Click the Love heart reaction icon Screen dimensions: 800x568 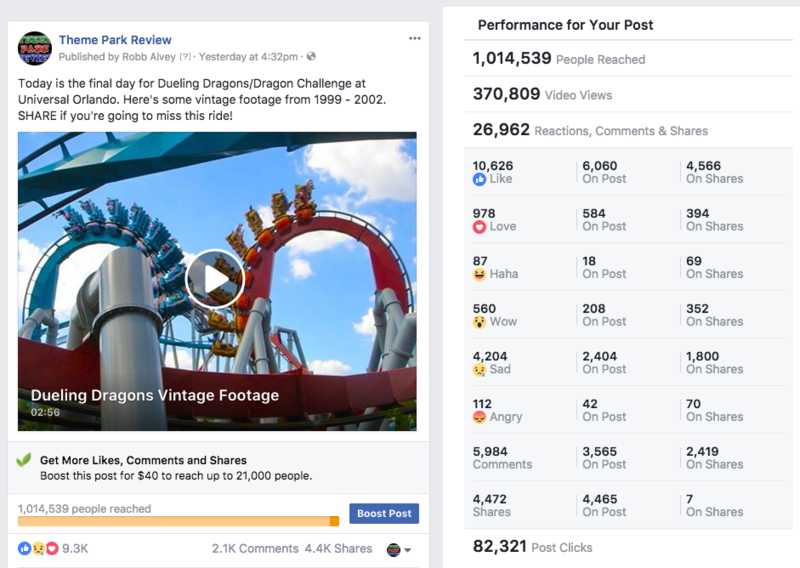[480, 227]
